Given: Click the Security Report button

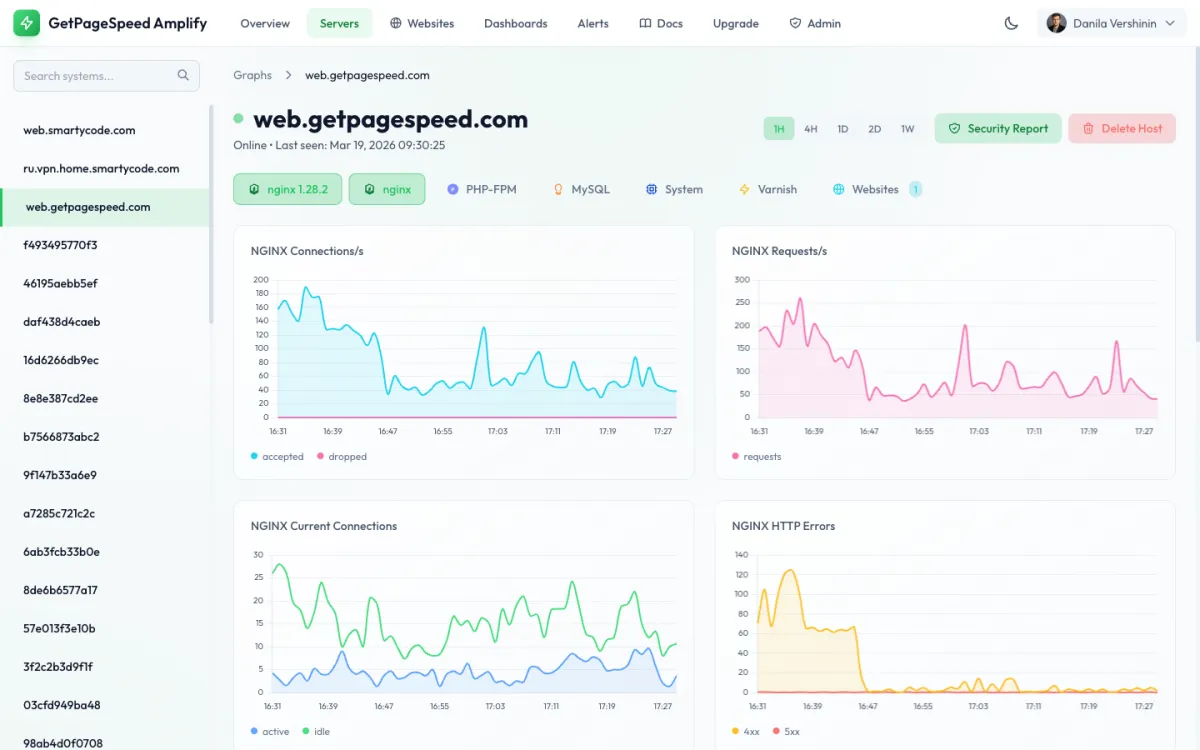Looking at the screenshot, I should [998, 128].
